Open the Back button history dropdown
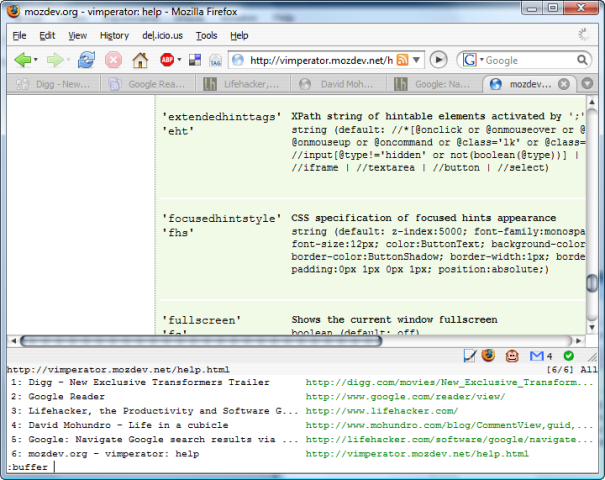This screenshot has height=480, width=605. [x=36, y=60]
